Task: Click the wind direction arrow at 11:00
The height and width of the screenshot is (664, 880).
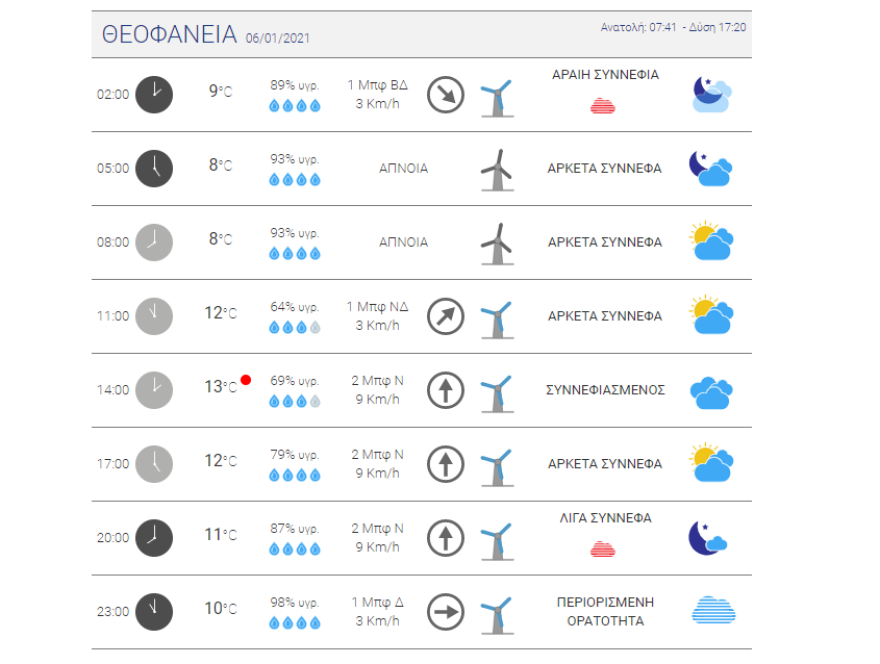Action: (445, 317)
